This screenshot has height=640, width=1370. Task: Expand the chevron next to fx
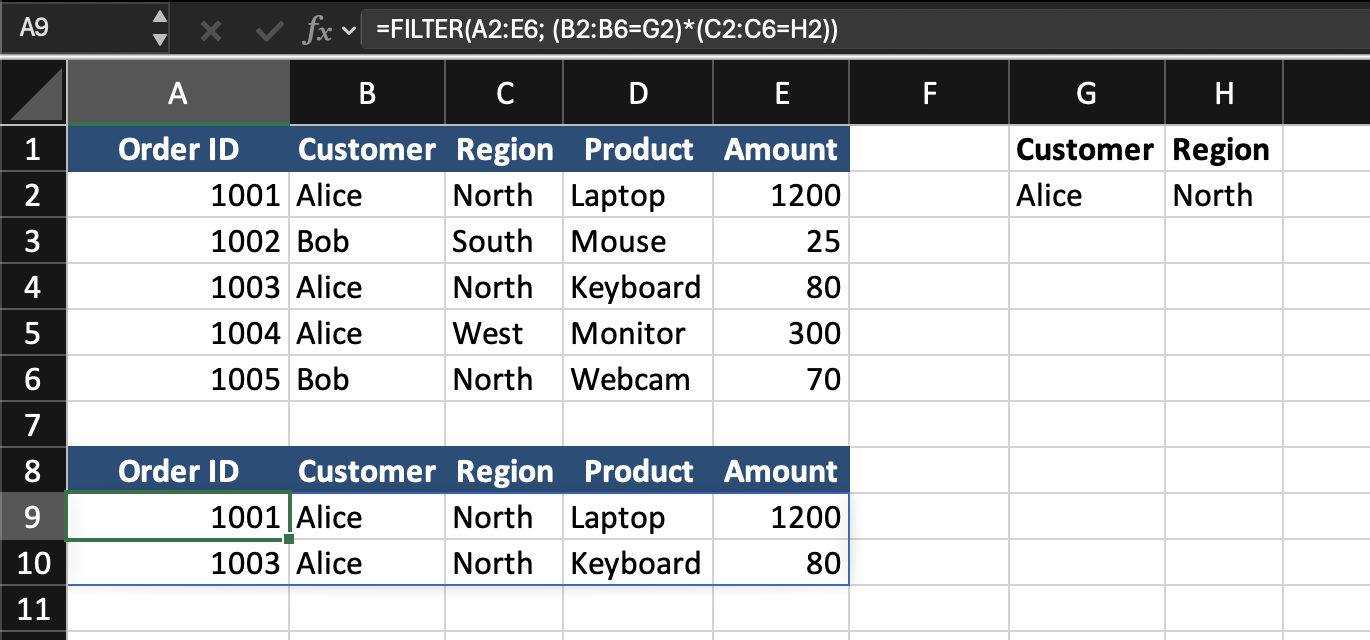[x=349, y=31]
